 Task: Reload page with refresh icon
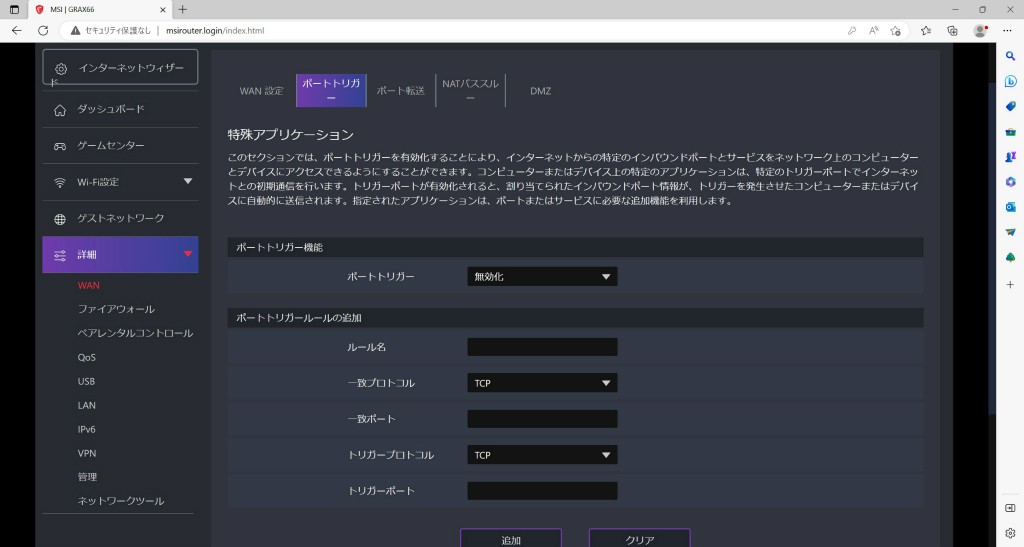[x=43, y=30]
